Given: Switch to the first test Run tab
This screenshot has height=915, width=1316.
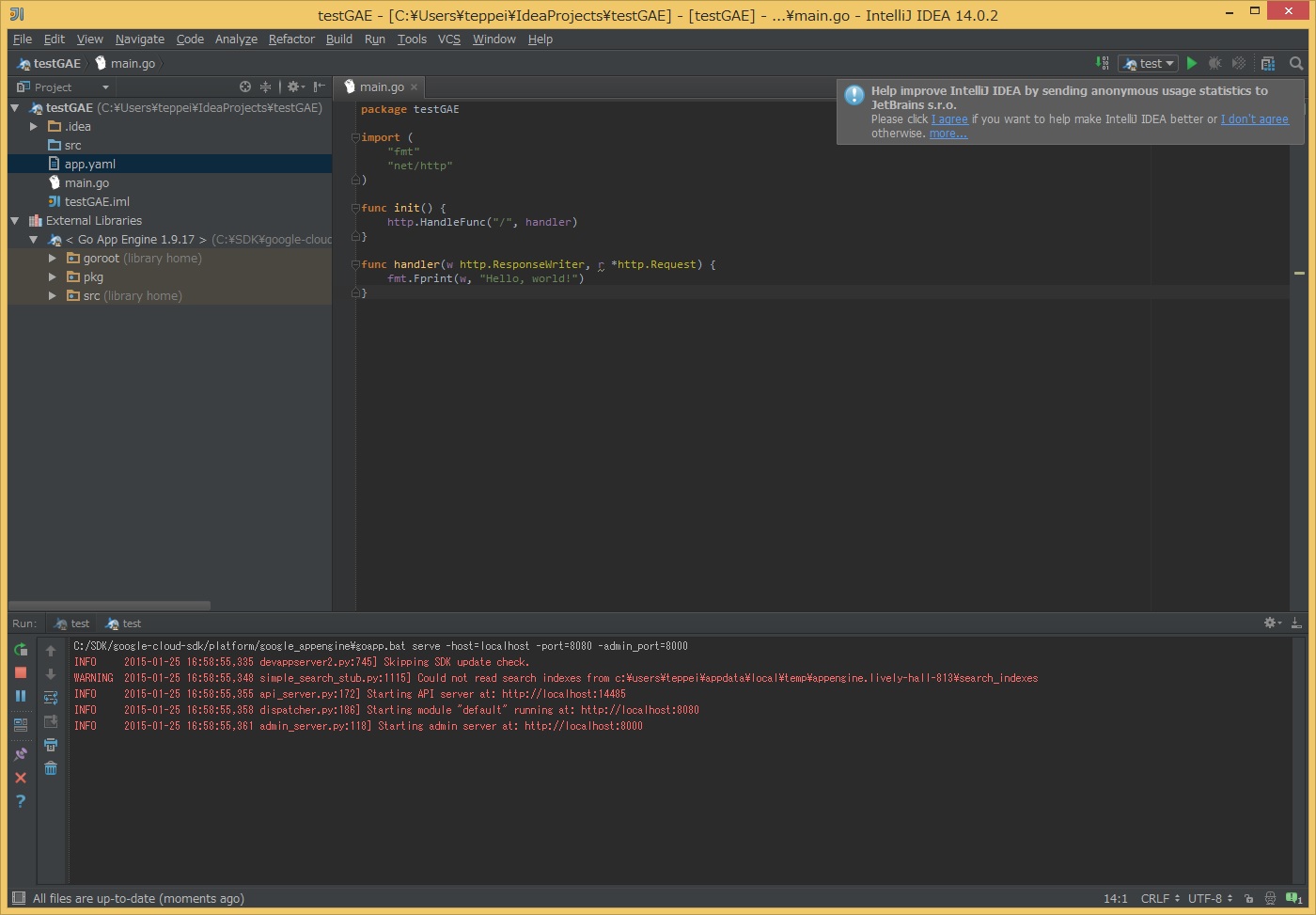Looking at the screenshot, I should (x=73, y=623).
